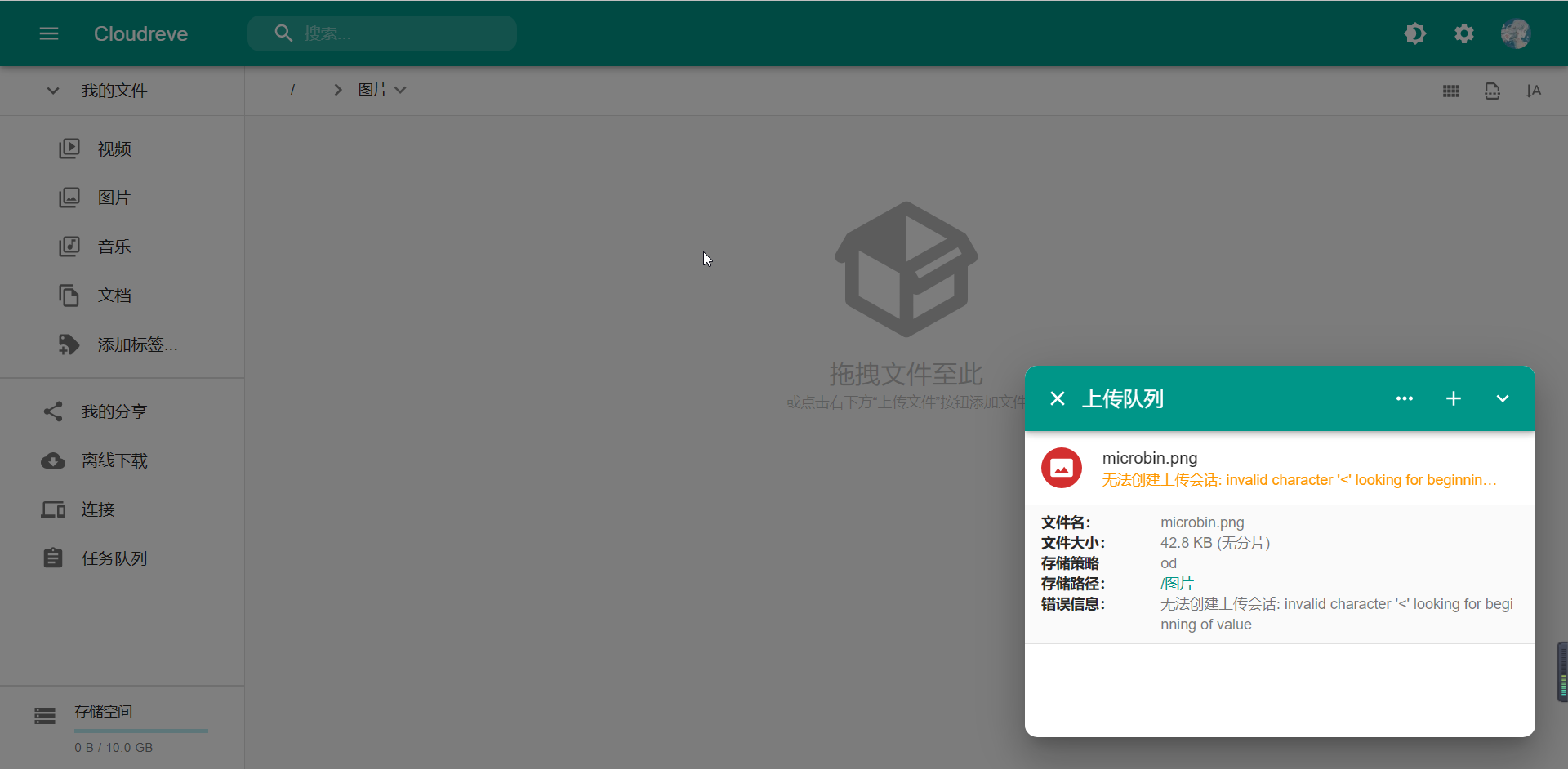Toggle dark mode with the moon icon
This screenshot has height=769, width=1568.
(x=1415, y=33)
